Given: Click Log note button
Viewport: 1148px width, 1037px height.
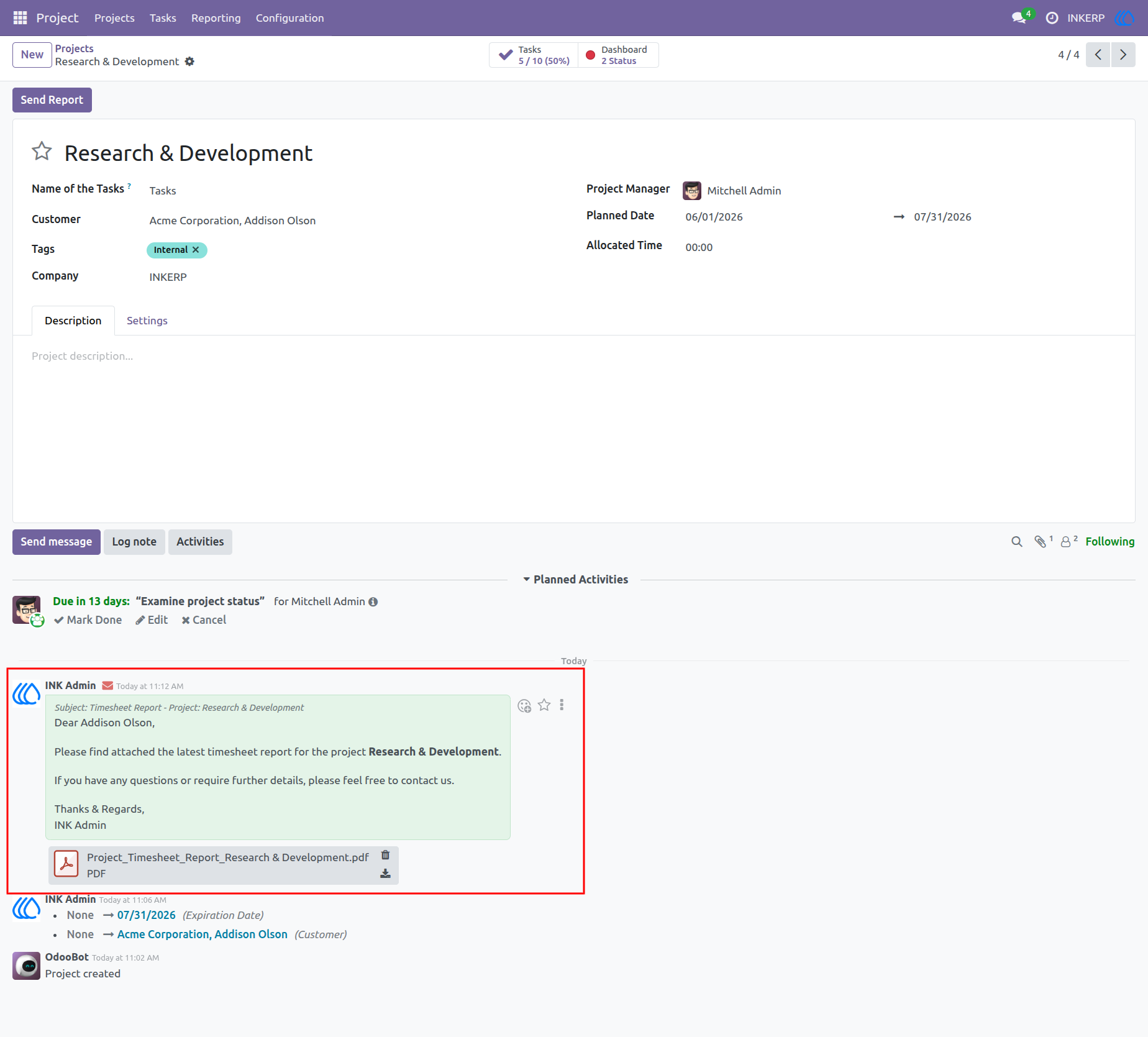Looking at the screenshot, I should point(134,542).
